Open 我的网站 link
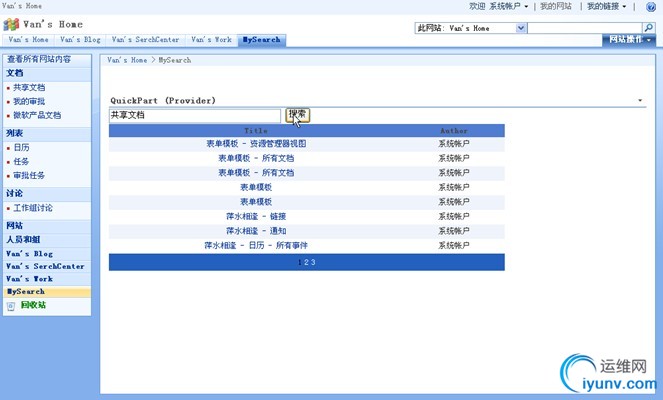 coord(556,6)
